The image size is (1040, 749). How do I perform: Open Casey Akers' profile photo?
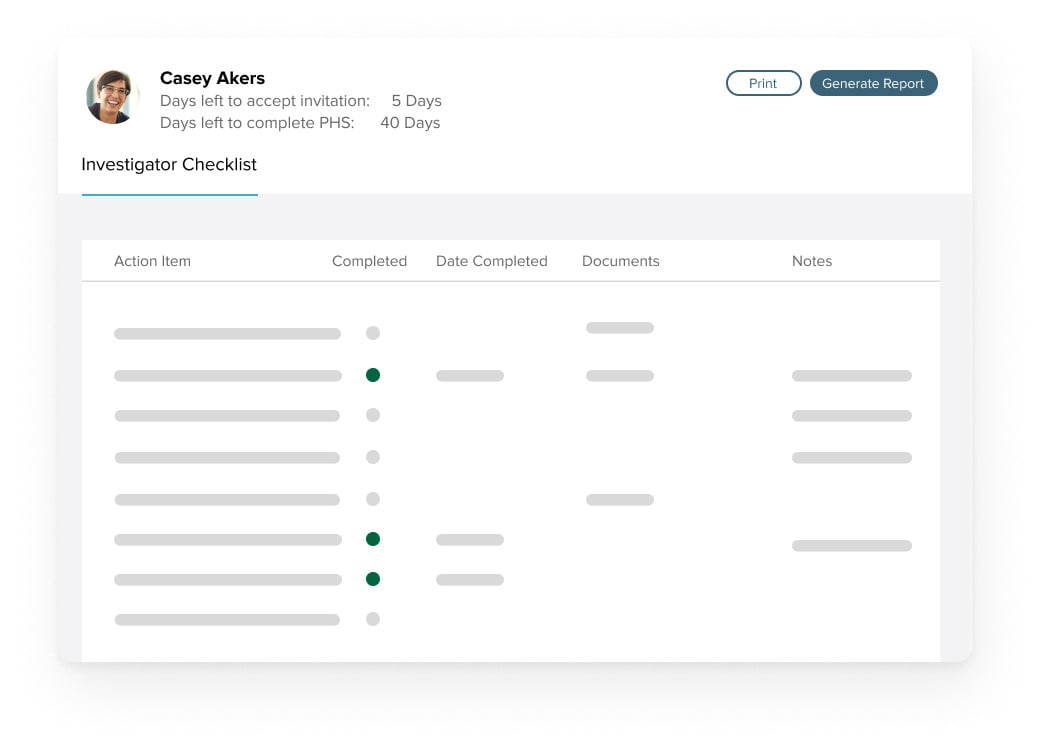(111, 96)
